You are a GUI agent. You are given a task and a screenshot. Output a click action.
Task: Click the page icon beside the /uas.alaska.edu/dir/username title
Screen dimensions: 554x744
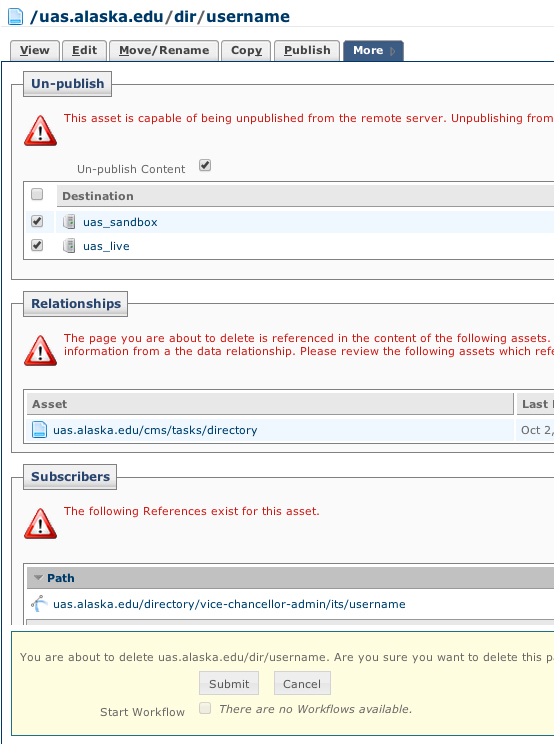16,16
